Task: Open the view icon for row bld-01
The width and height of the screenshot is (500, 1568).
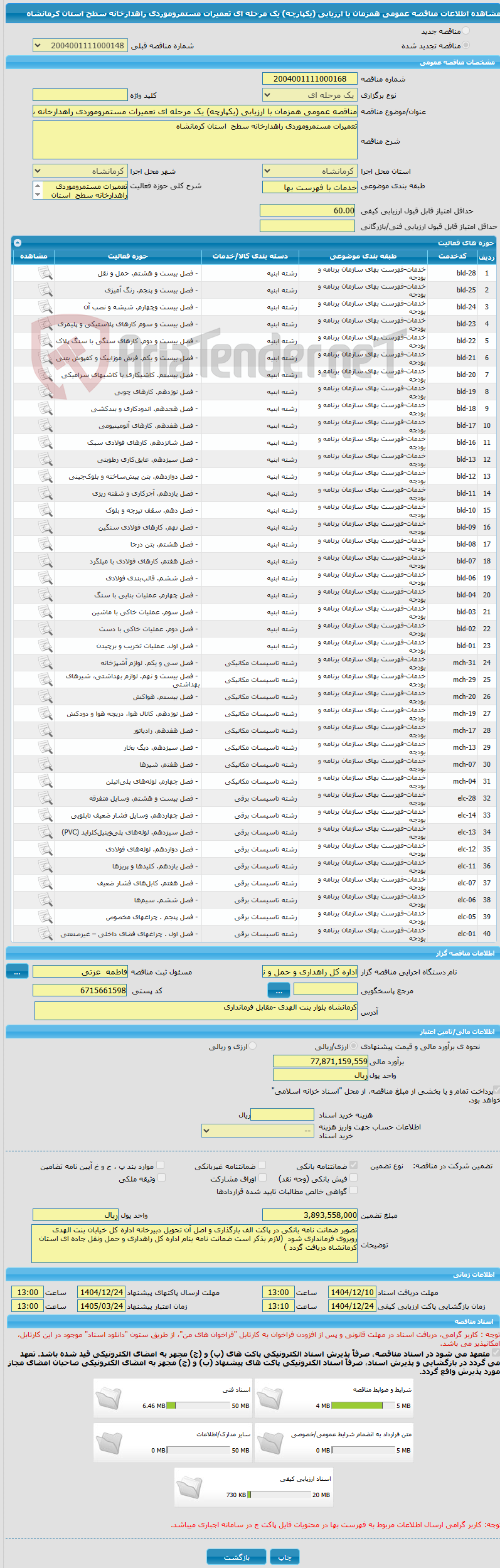Action: 45,646
